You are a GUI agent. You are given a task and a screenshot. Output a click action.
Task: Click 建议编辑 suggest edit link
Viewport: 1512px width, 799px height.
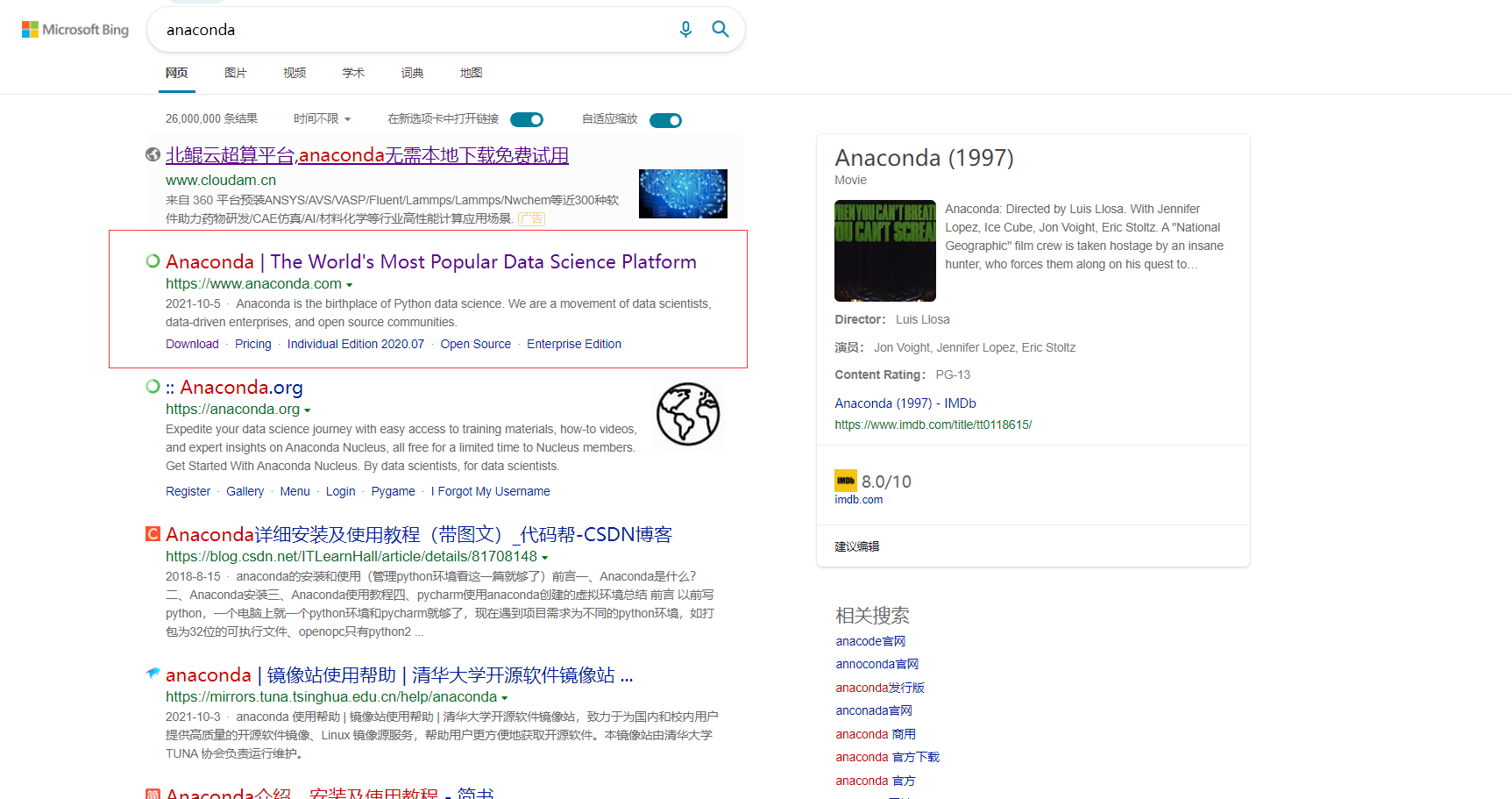tap(857, 546)
